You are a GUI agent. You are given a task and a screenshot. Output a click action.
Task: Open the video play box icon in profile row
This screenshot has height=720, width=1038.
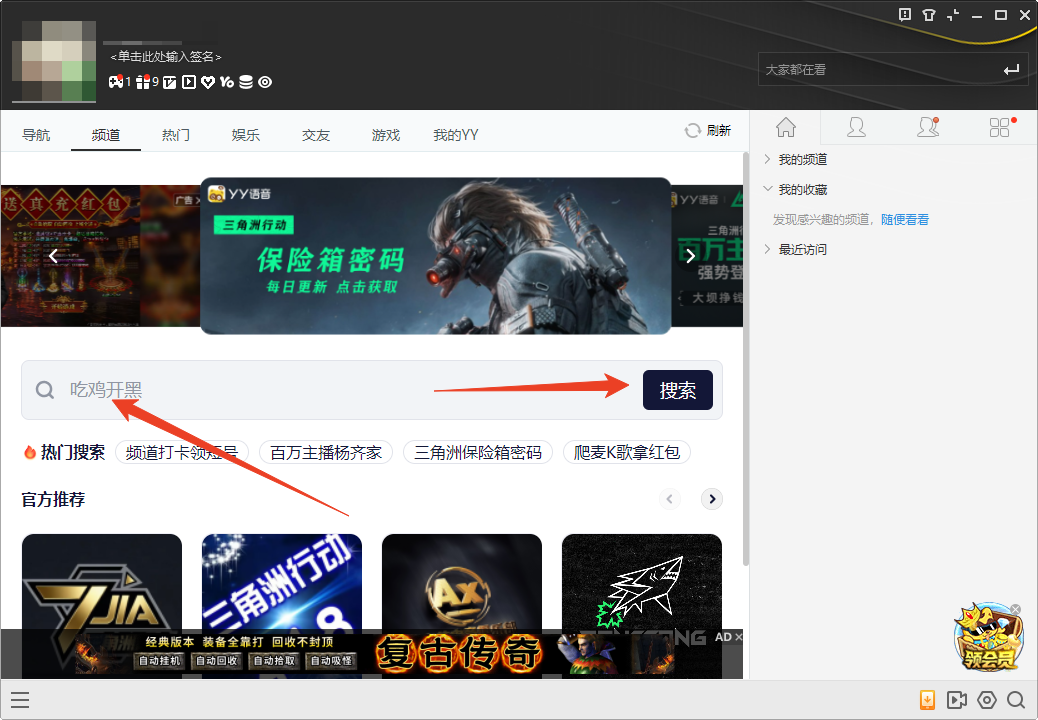click(189, 82)
